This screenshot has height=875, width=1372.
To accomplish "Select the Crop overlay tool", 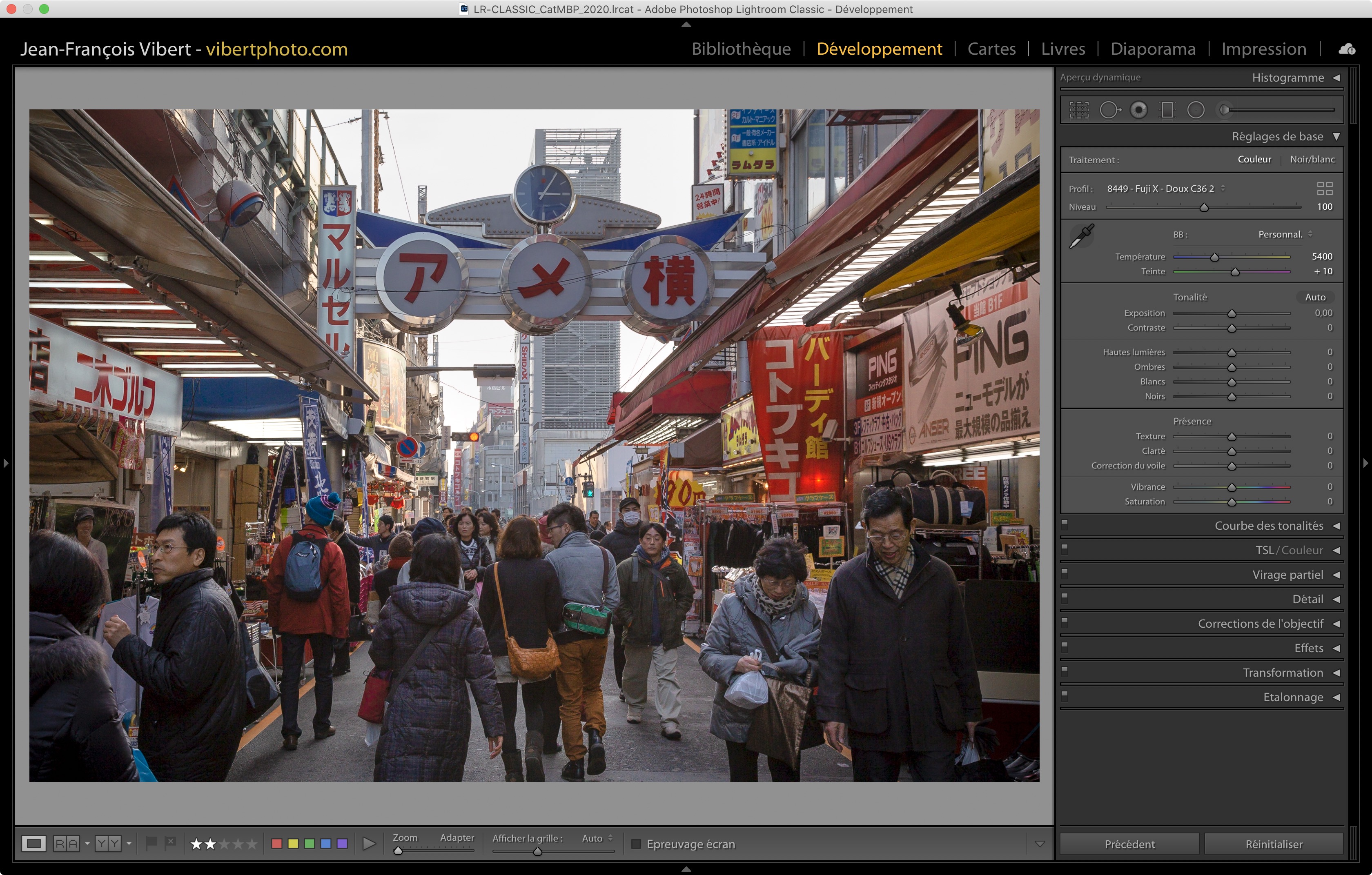I will pyautogui.click(x=1078, y=110).
